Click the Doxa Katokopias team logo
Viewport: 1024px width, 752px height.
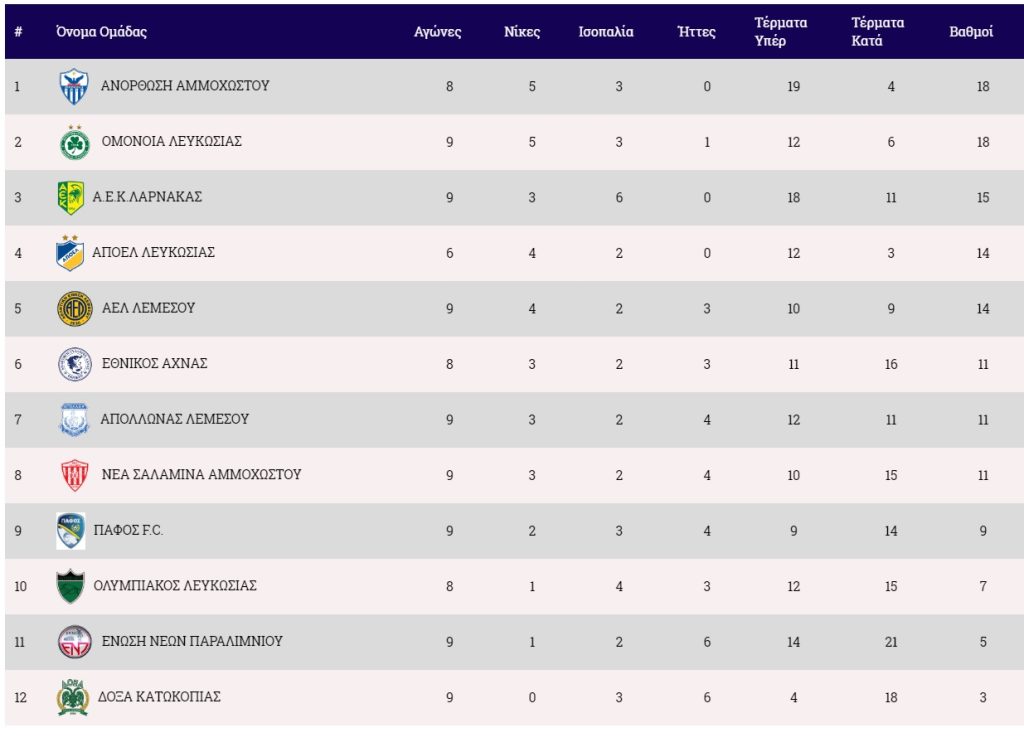pyautogui.click(x=72, y=697)
